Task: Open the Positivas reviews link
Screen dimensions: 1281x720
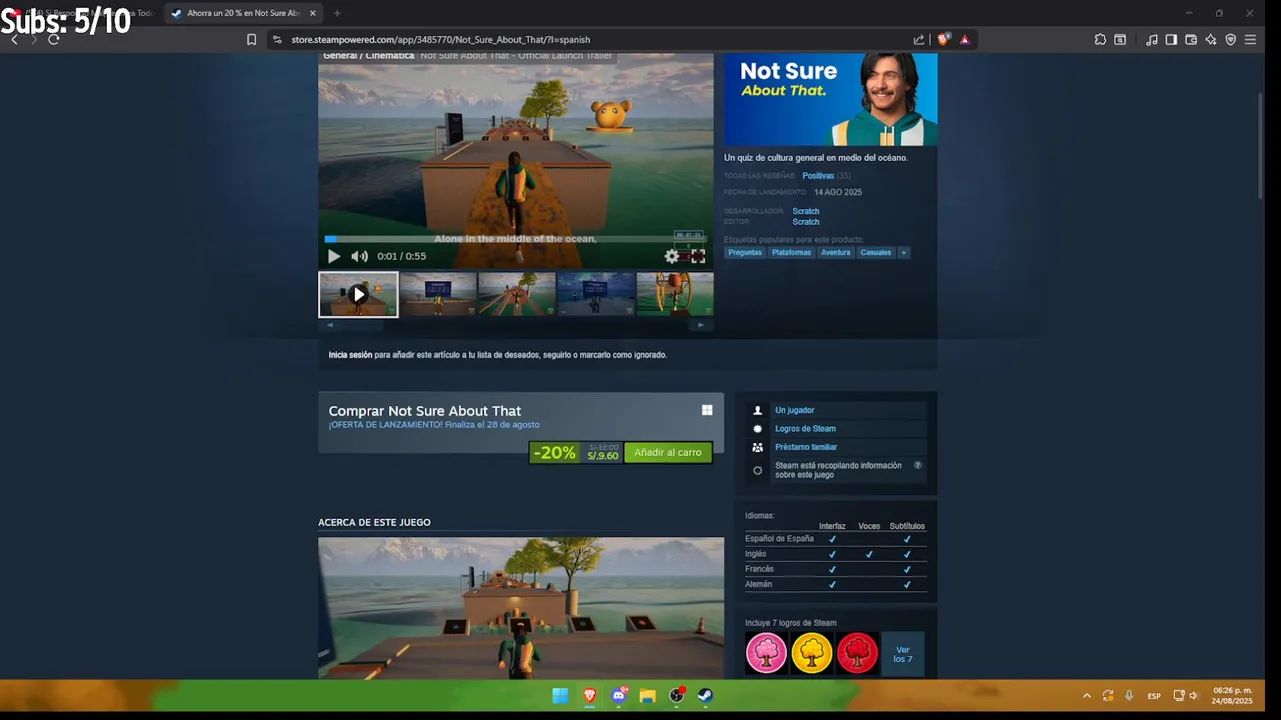Action: [817, 176]
